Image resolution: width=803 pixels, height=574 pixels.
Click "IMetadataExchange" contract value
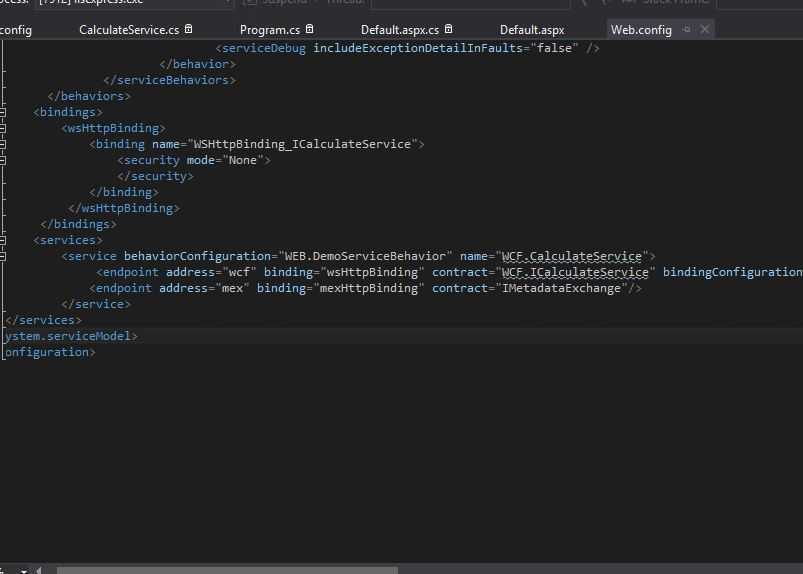pyautogui.click(x=562, y=288)
